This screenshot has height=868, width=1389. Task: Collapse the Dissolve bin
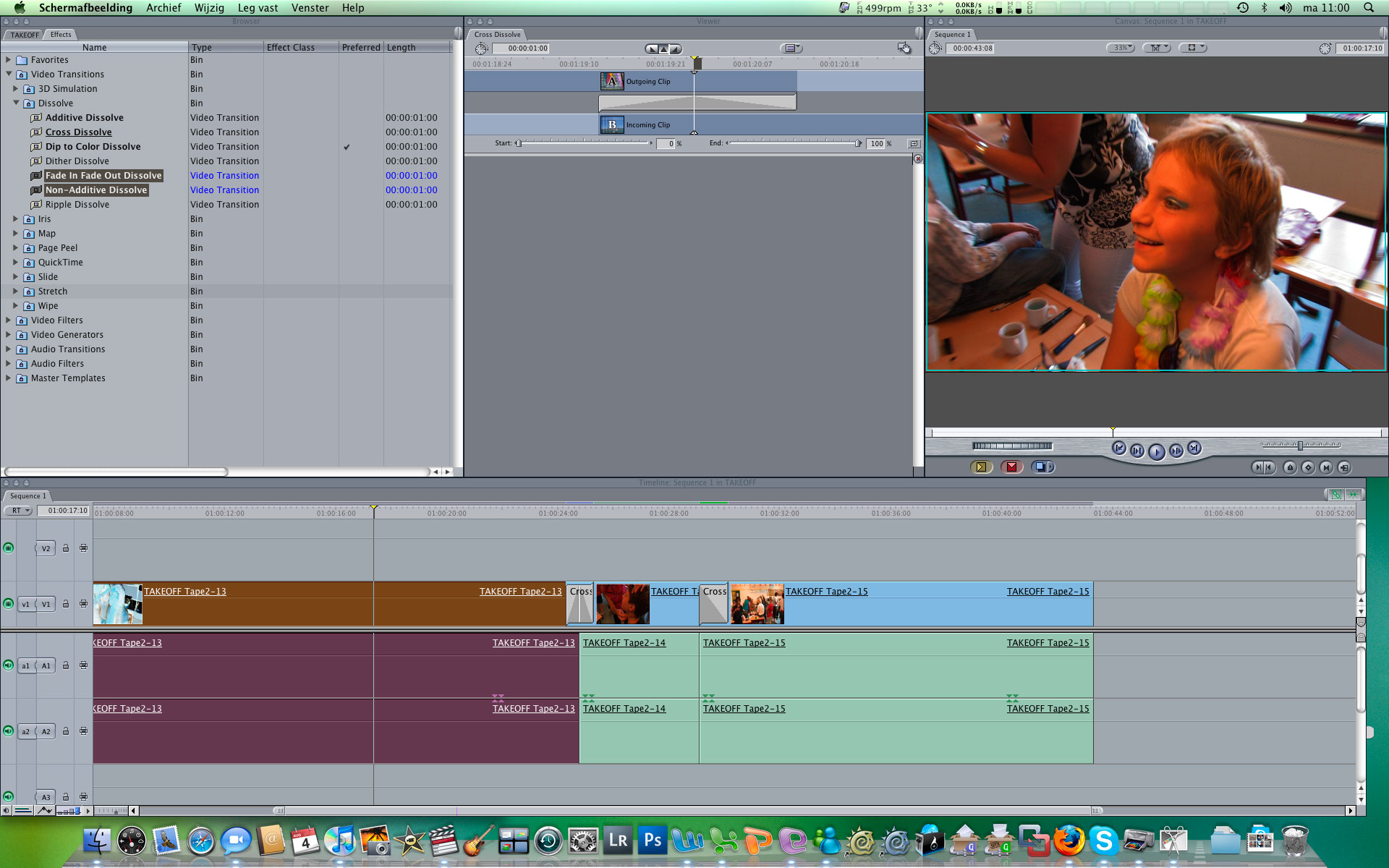[16, 103]
